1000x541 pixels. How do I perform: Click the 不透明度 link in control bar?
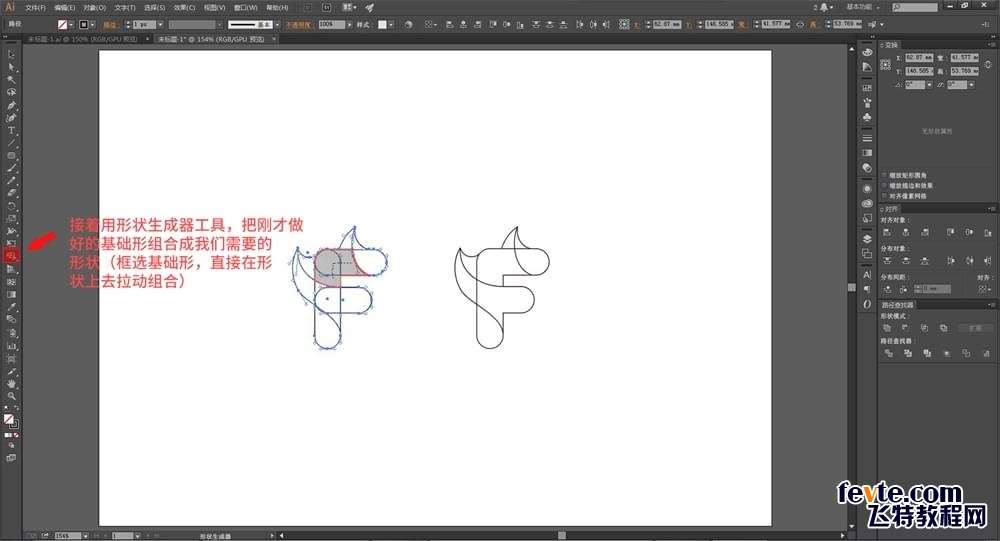coord(298,23)
